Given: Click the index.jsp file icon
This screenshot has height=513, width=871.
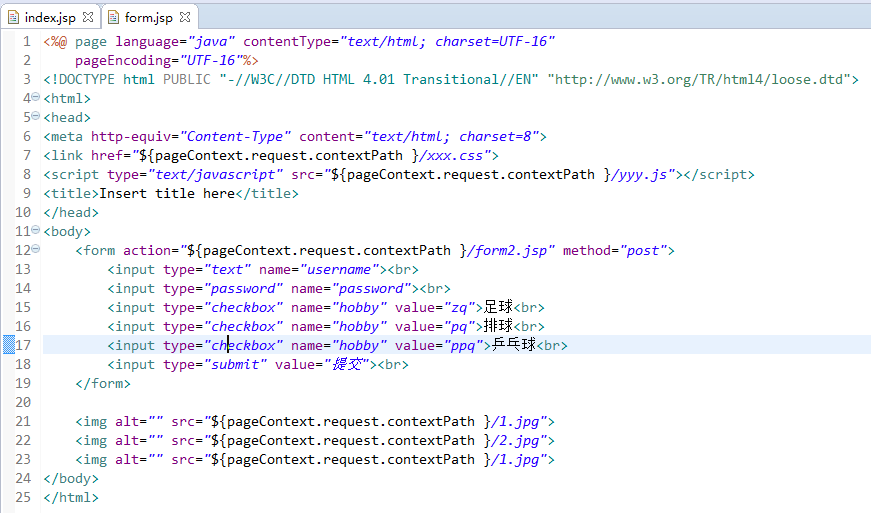Looking at the screenshot, I should pyautogui.click(x=13, y=18).
